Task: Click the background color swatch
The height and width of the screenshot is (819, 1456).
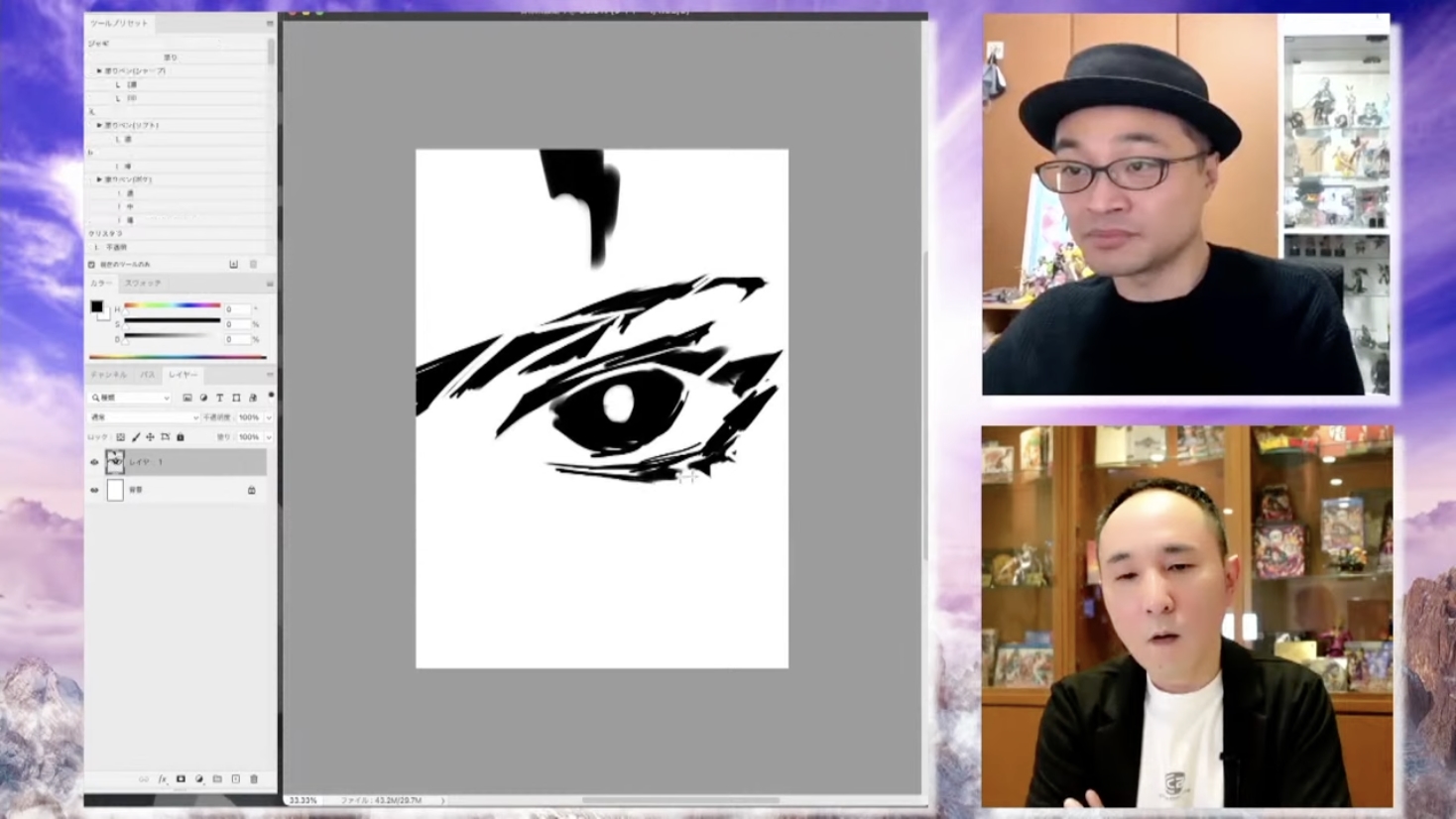Action: 103,314
